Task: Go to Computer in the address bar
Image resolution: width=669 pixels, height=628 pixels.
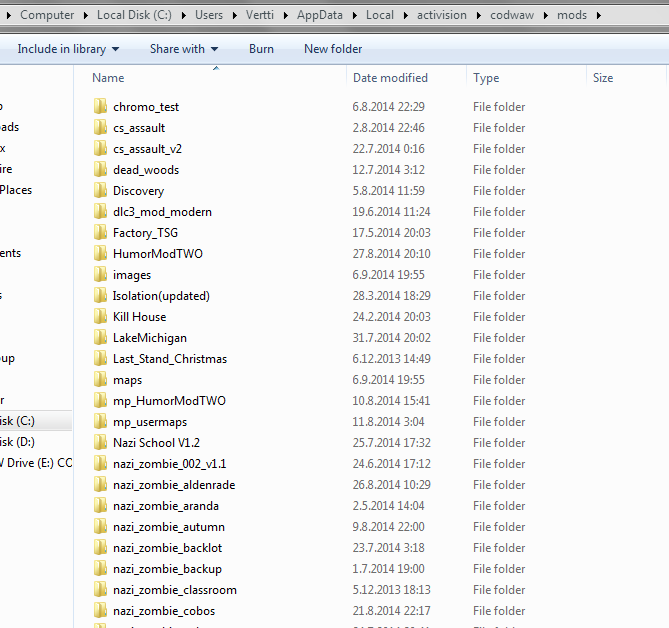Action: pos(47,15)
